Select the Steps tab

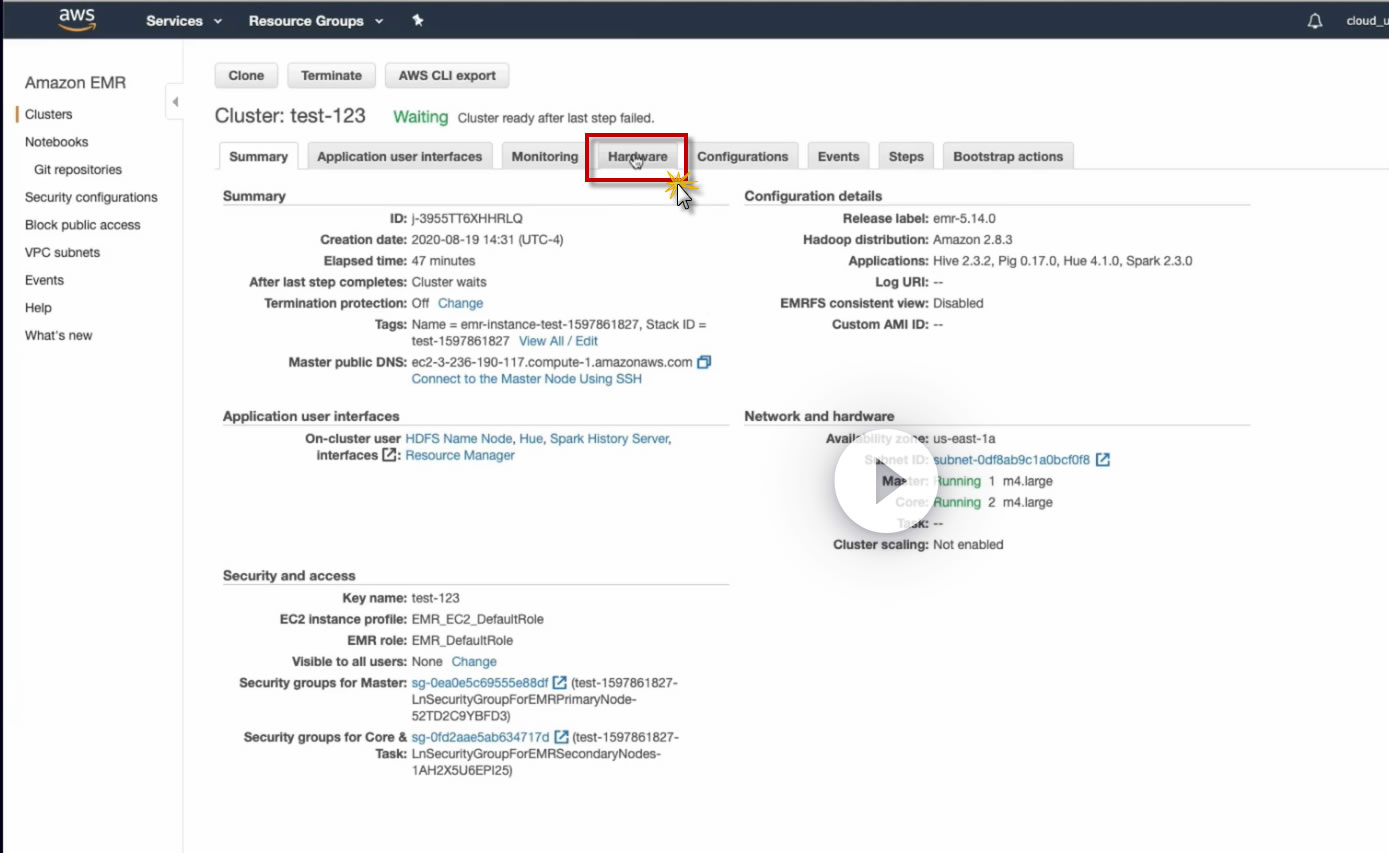pos(906,157)
